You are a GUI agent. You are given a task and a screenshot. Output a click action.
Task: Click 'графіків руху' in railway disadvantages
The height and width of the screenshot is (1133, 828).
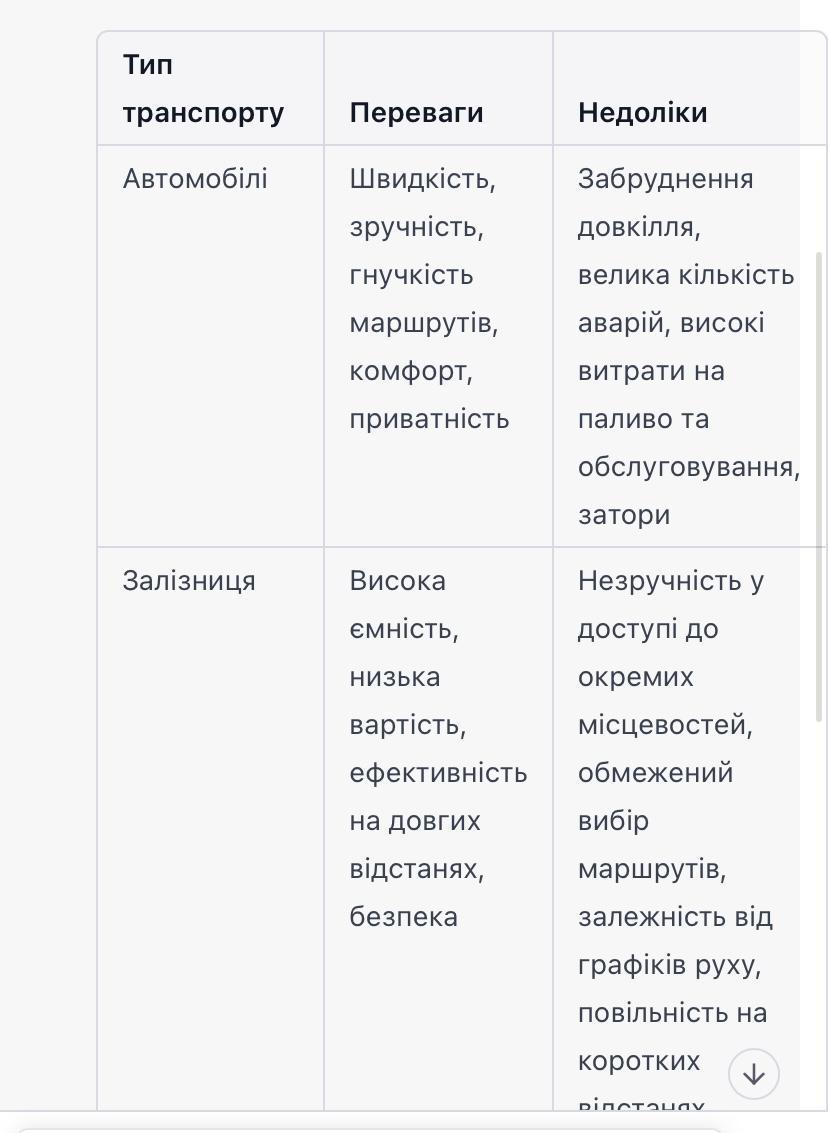[x=665, y=965]
